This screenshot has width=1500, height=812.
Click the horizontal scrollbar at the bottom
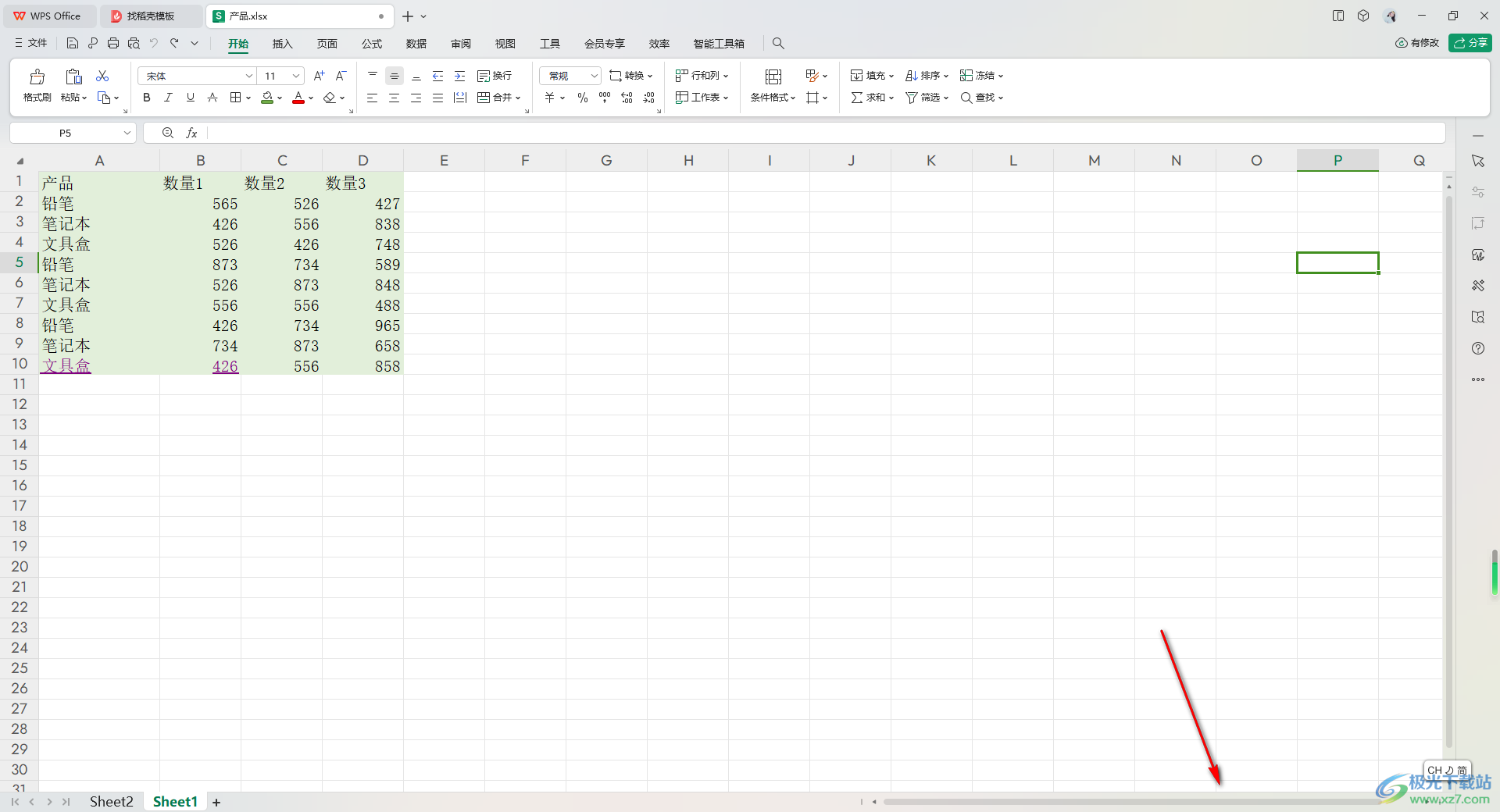1133,802
